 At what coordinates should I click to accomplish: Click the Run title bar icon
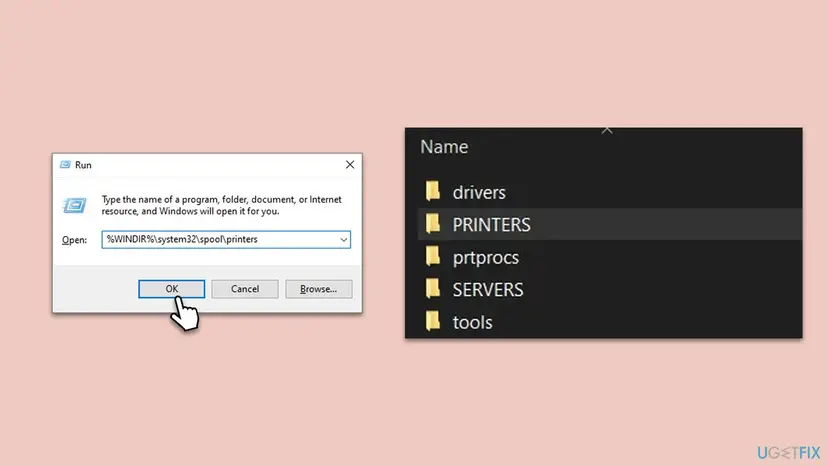65,165
